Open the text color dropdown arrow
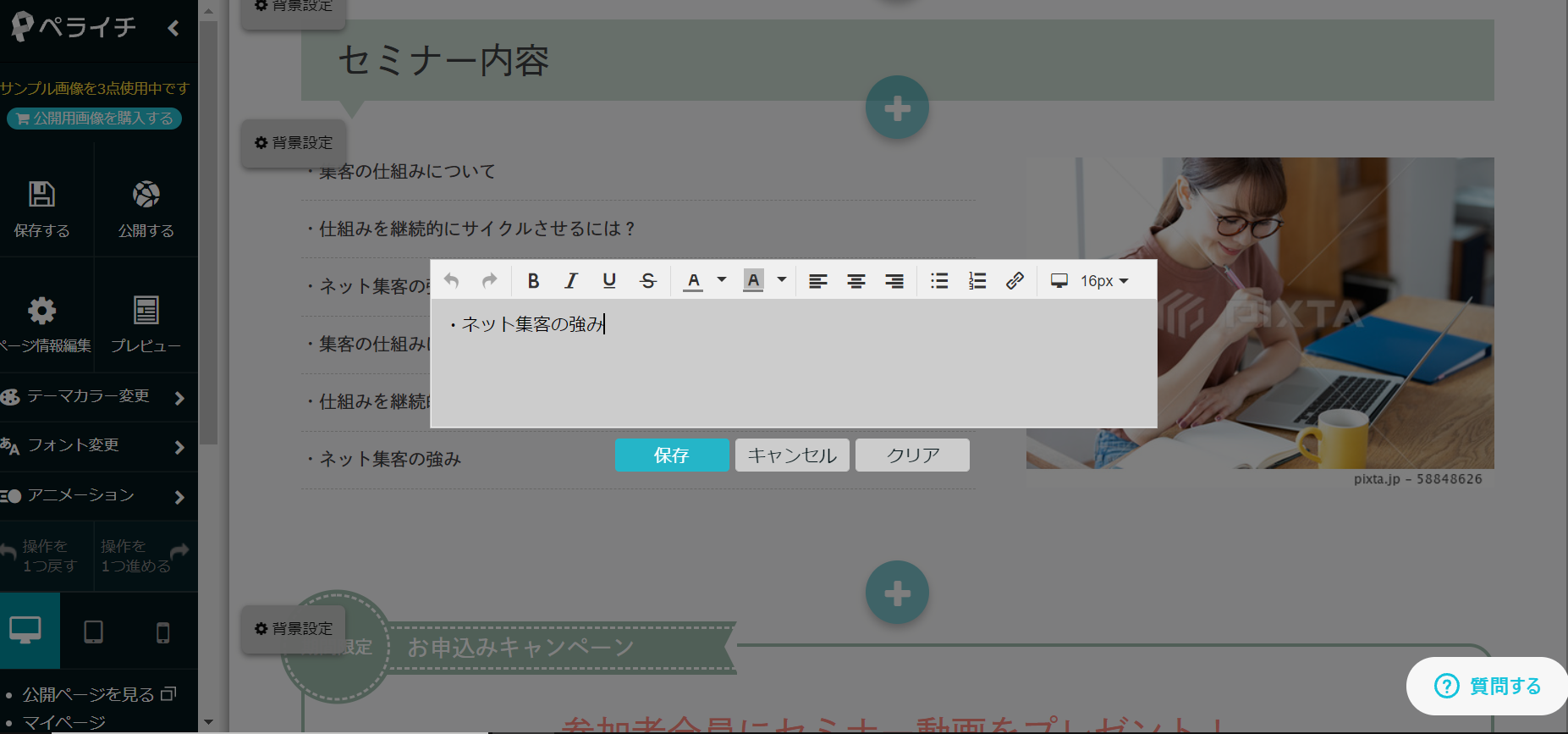 point(722,280)
